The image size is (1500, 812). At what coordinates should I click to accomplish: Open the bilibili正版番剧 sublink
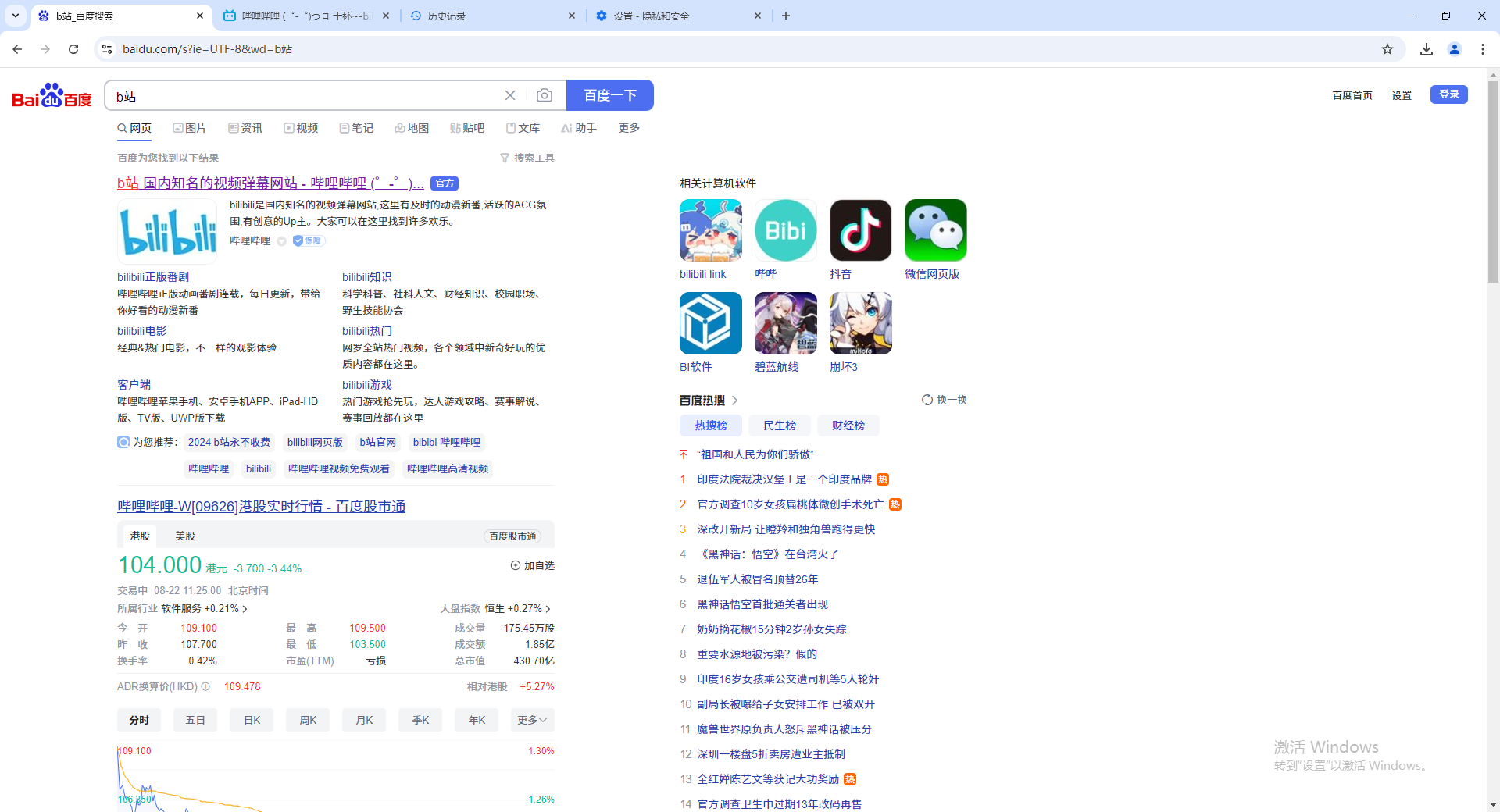click(x=153, y=277)
